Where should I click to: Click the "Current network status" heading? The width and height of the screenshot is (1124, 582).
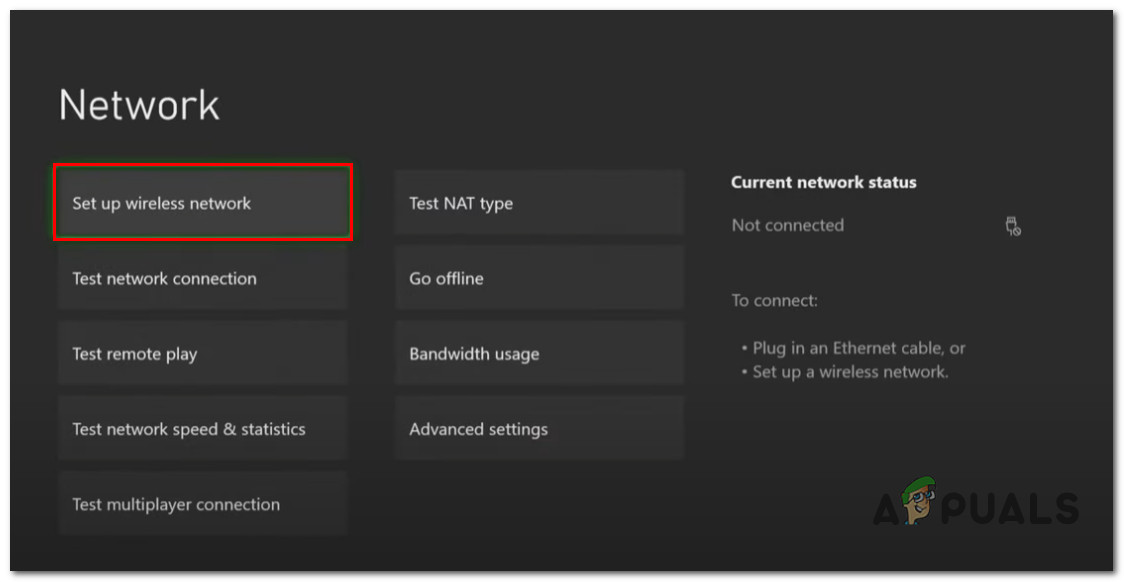[x=823, y=182]
